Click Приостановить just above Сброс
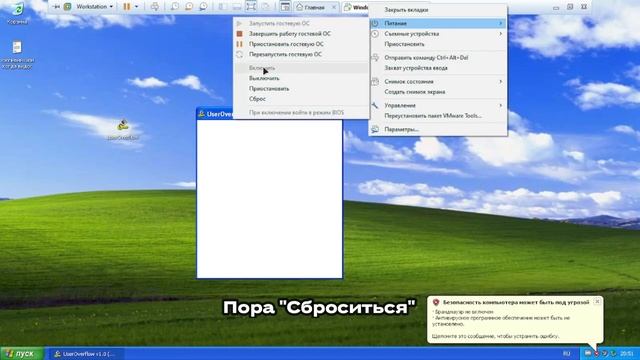This screenshot has width=640, height=360. (x=269, y=89)
